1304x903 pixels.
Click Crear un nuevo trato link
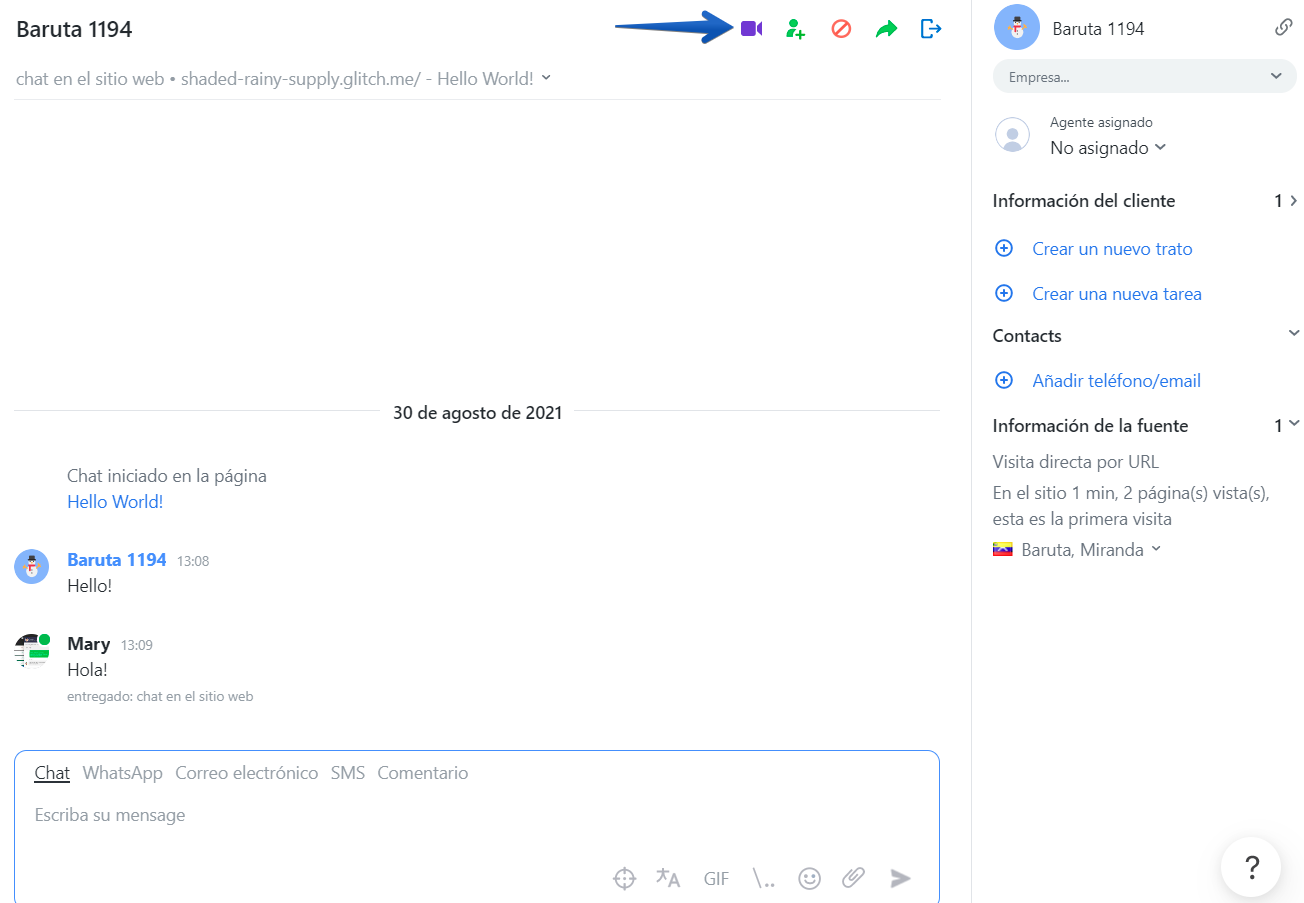tap(1112, 249)
